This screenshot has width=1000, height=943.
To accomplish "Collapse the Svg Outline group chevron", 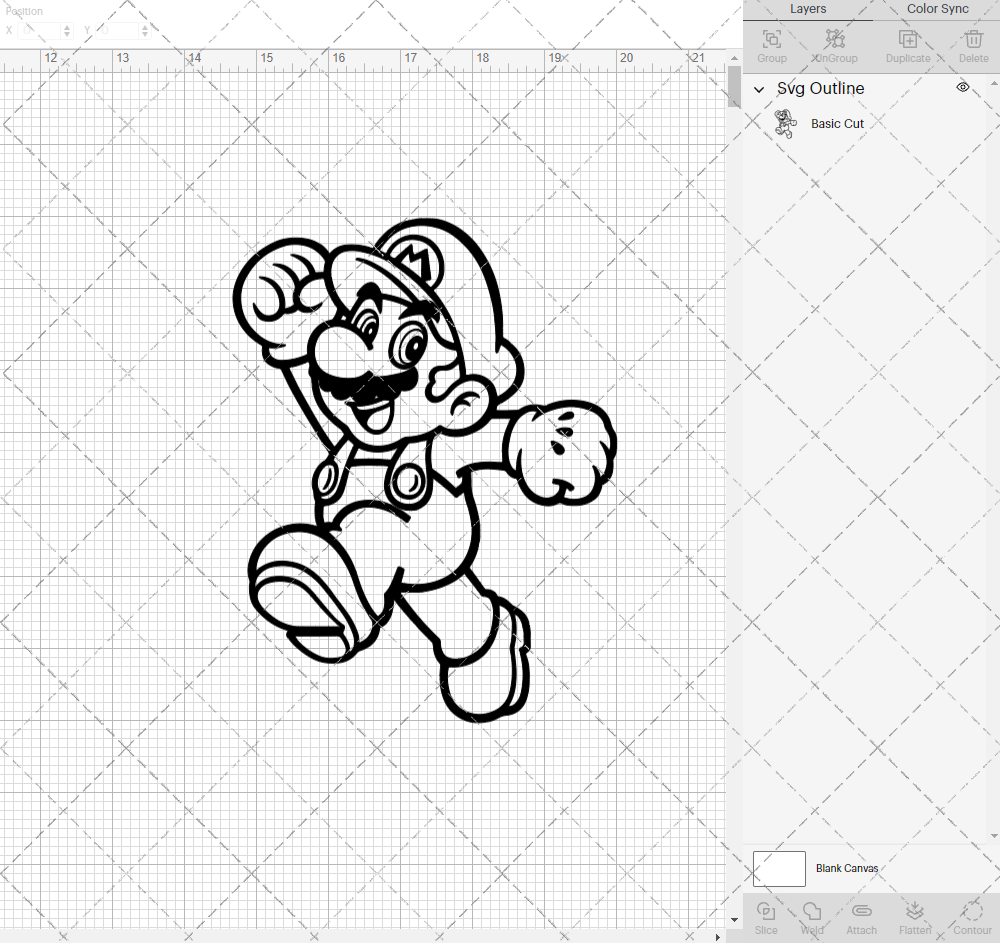I will (x=759, y=89).
